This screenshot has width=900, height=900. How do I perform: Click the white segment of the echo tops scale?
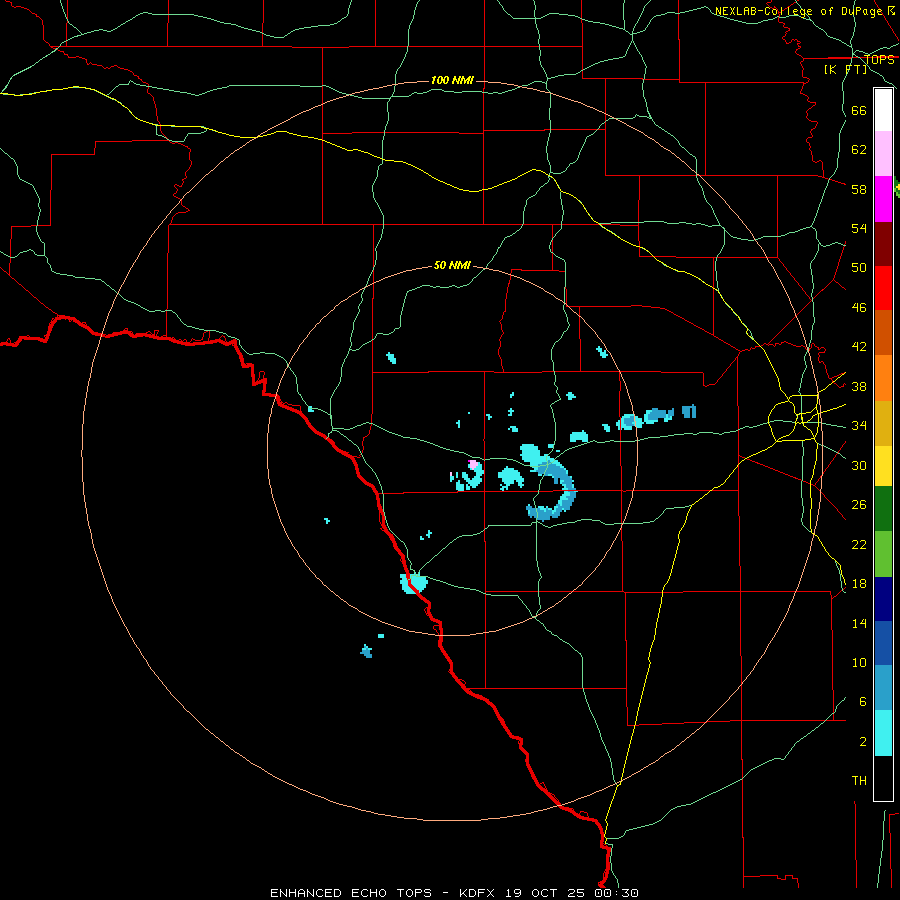[883, 110]
